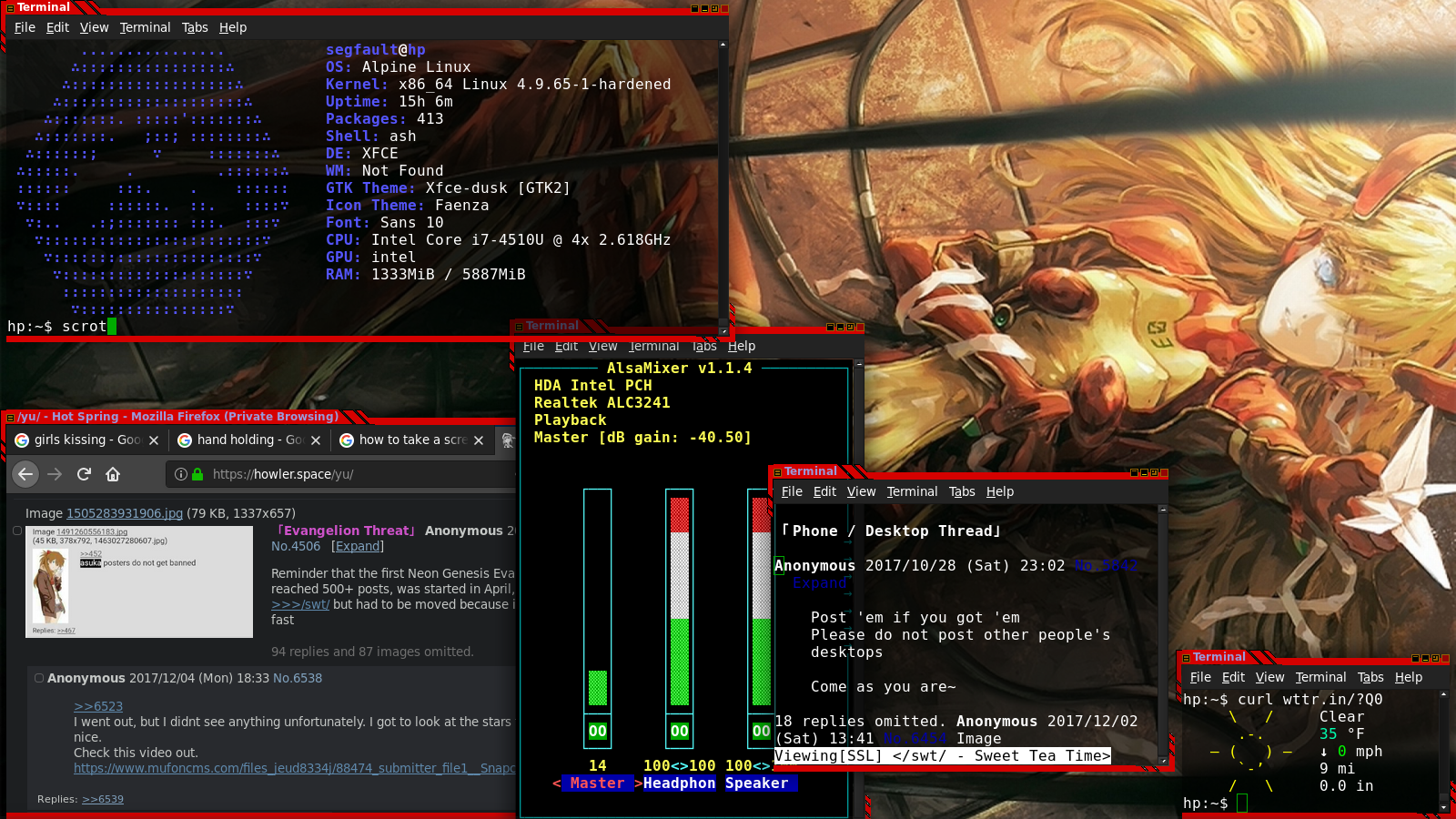Reload the howler.space page
The width and height of the screenshot is (1456, 819).
pos(84,474)
